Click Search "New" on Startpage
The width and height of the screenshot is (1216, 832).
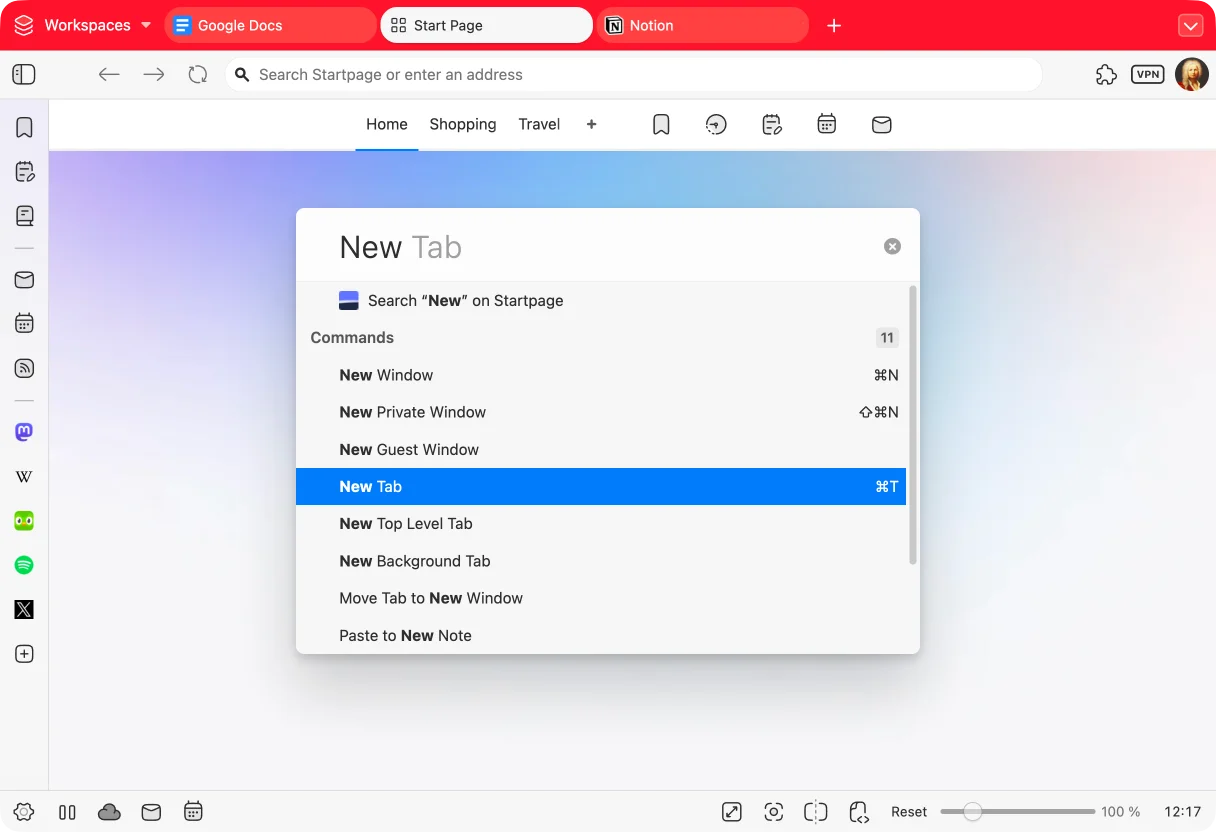point(465,301)
